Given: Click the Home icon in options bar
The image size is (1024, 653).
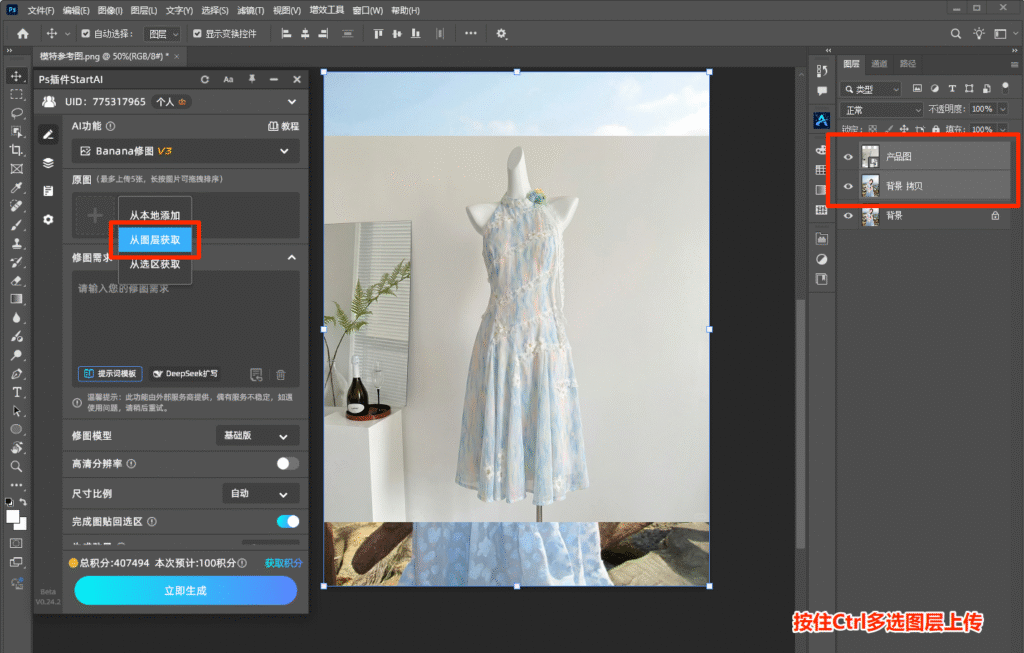Looking at the screenshot, I should 23,33.
